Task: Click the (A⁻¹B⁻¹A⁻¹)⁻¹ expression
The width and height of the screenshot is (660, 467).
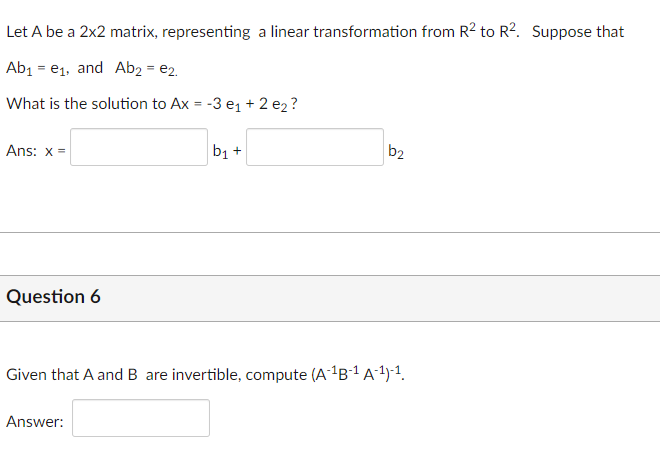Action: tap(357, 374)
